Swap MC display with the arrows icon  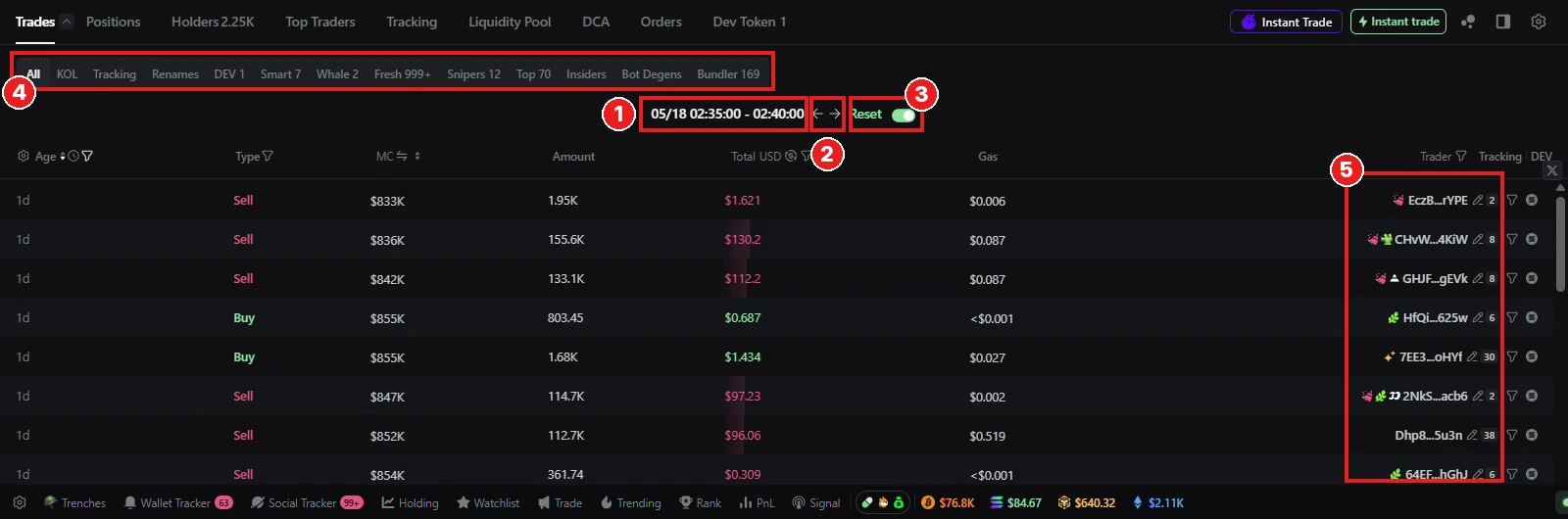402,156
